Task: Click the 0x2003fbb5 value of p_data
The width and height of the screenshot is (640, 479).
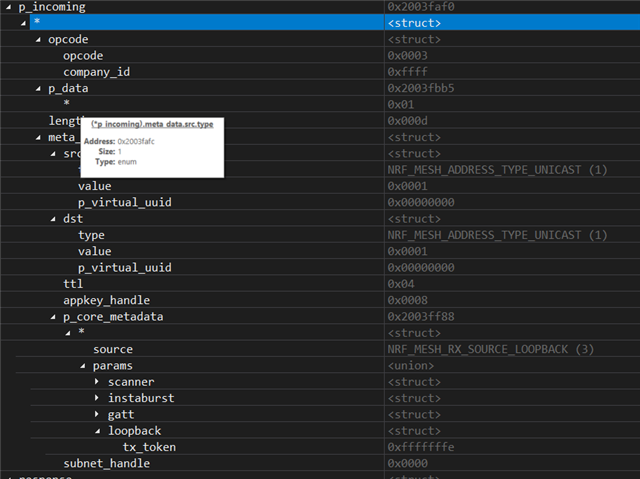Action: pyautogui.click(x=421, y=88)
